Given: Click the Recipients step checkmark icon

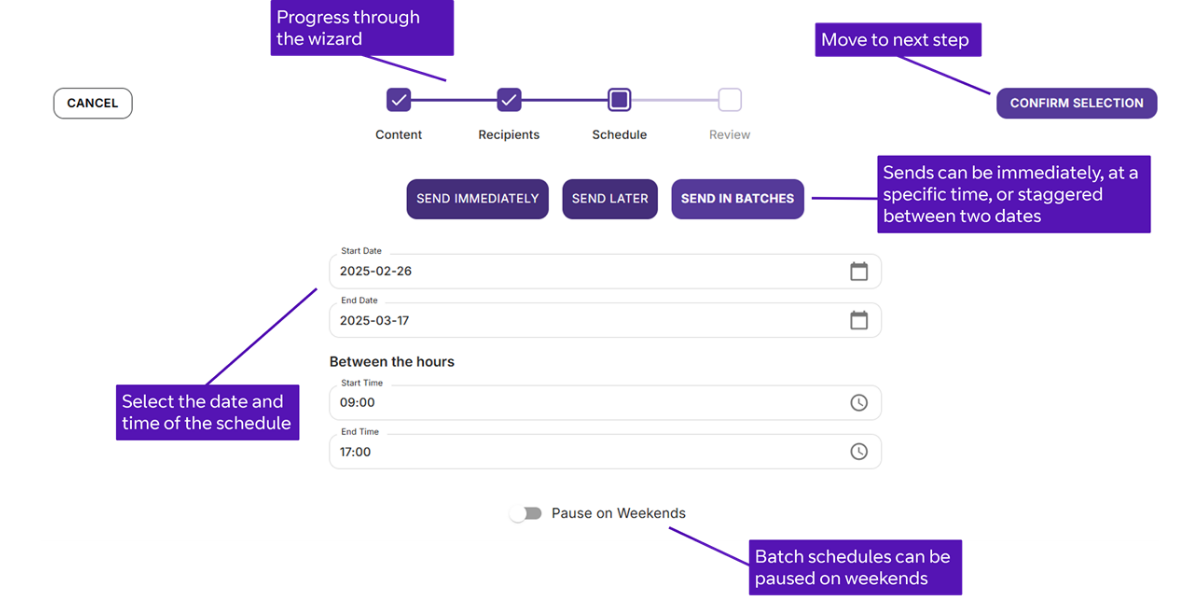Looking at the screenshot, I should point(508,100).
